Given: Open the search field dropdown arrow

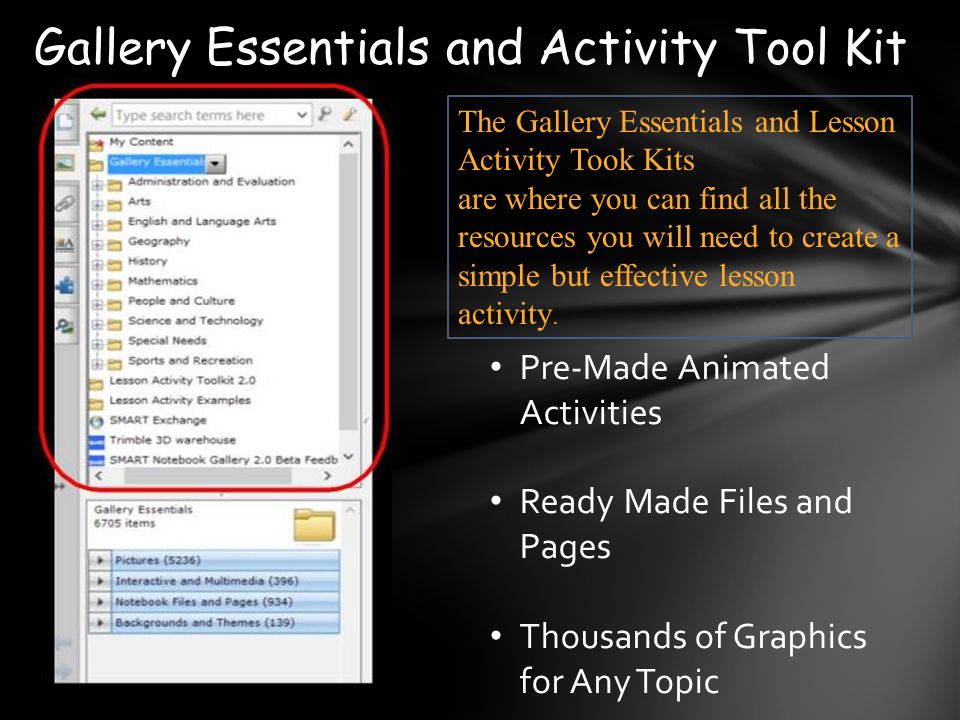Looking at the screenshot, I should (x=302, y=115).
